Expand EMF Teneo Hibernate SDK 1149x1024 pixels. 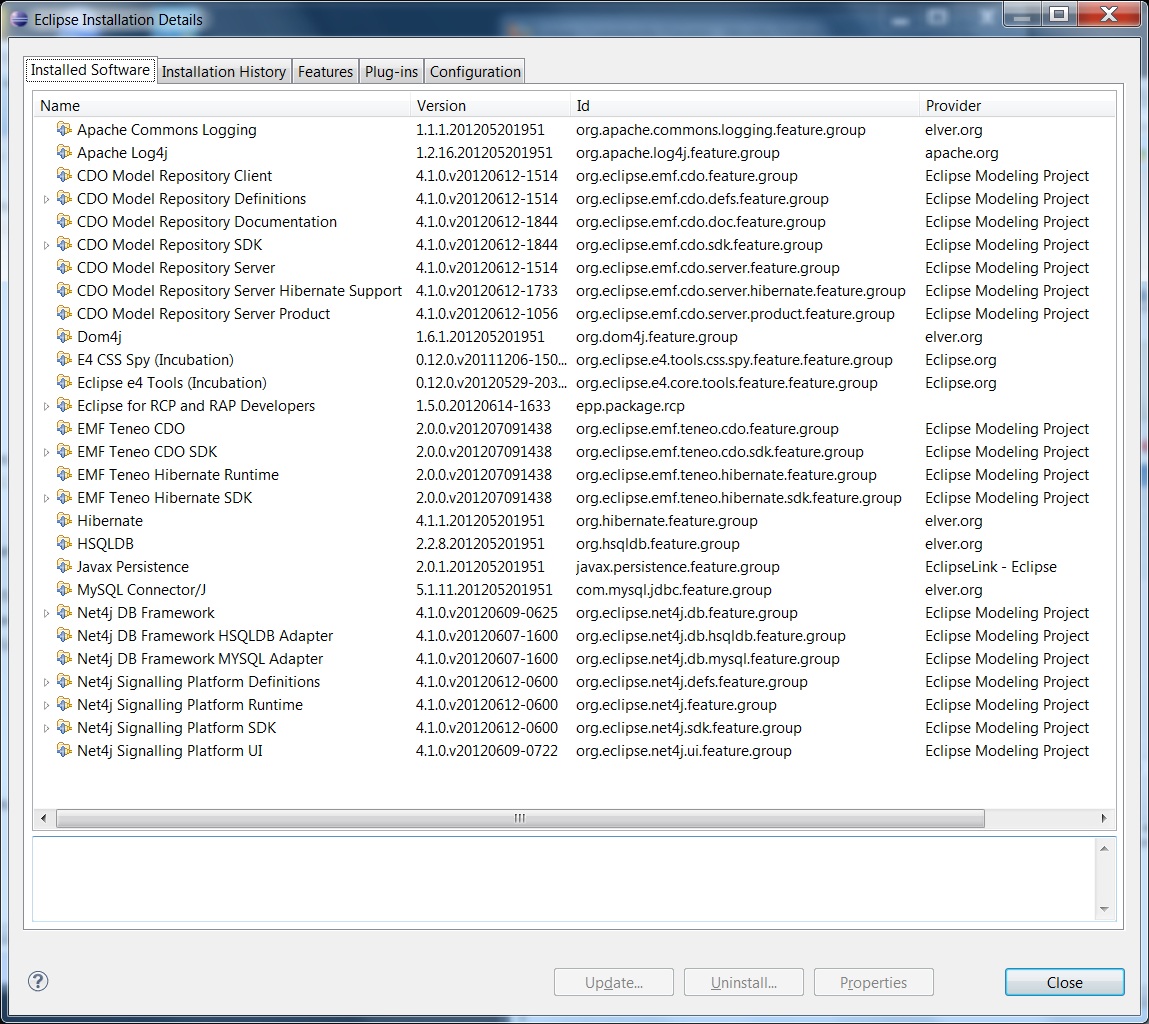(46, 498)
